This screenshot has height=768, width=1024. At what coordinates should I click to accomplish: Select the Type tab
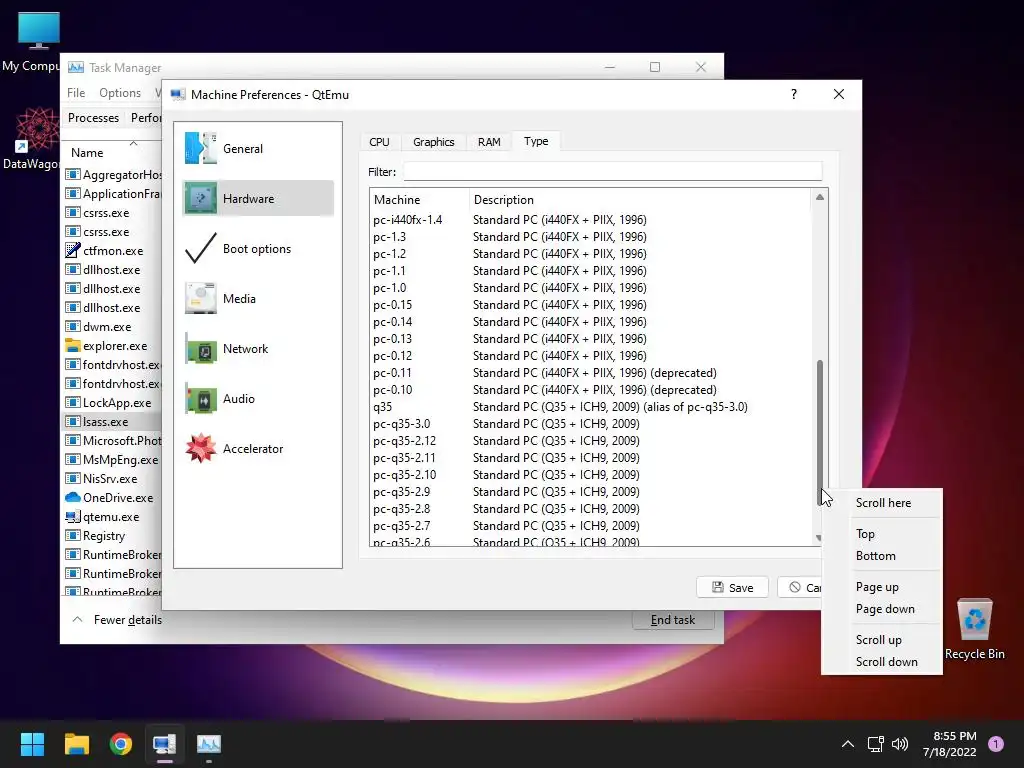[x=536, y=141]
